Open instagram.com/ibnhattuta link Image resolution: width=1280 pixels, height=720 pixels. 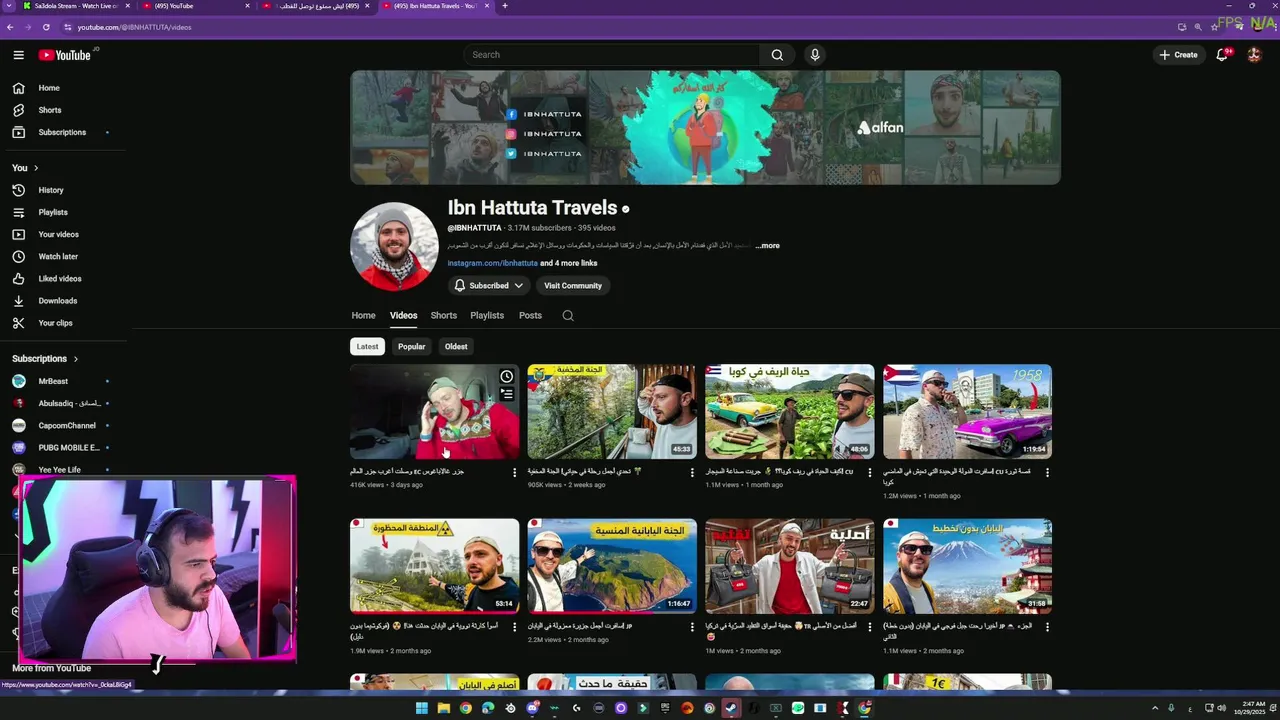click(492, 263)
